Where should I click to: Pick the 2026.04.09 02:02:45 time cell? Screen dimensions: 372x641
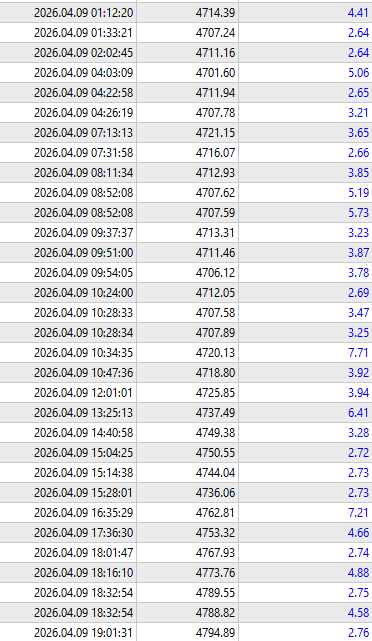tap(83, 53)
